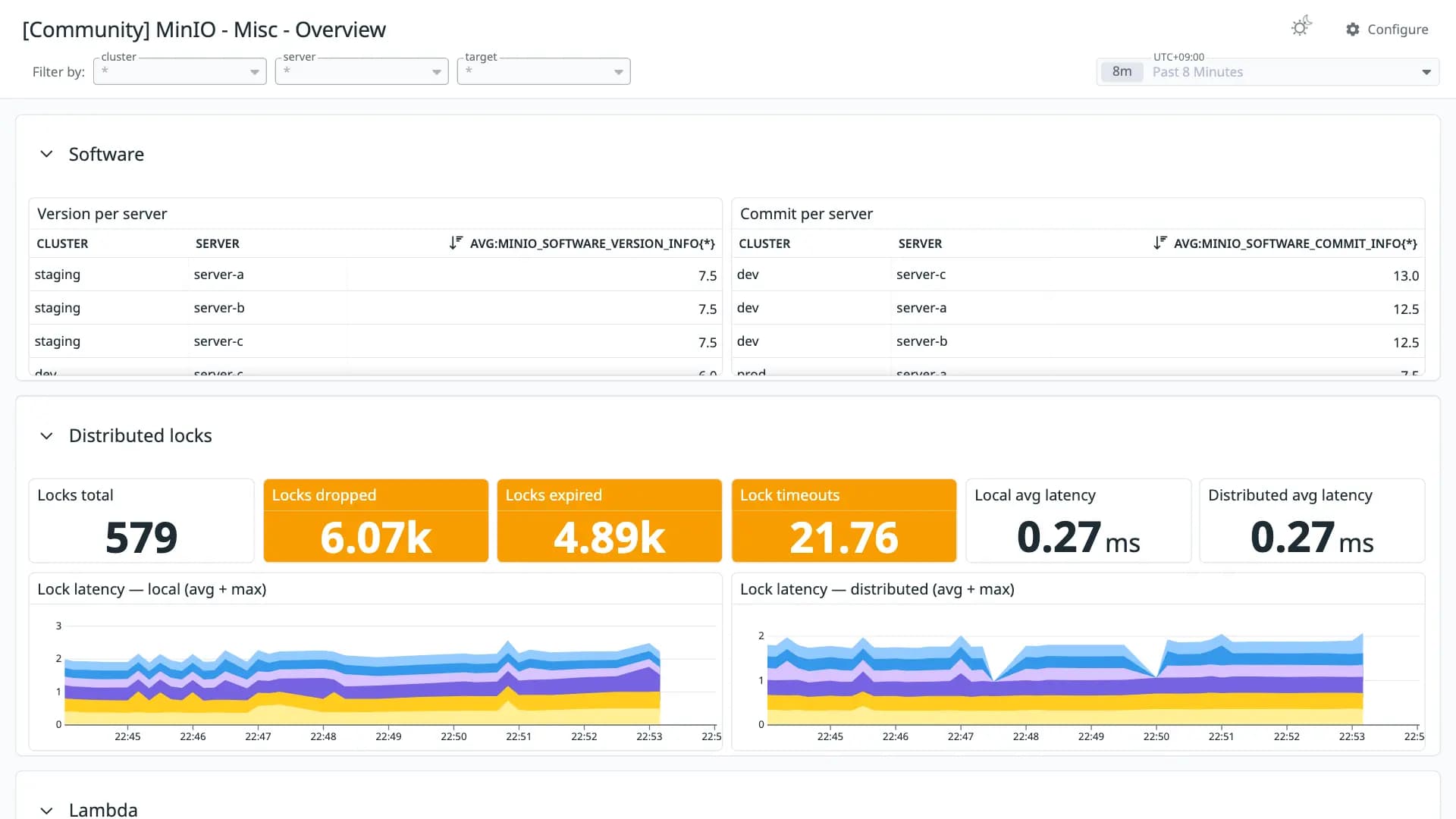Click the 13.0 commit value

(1405, 276)
